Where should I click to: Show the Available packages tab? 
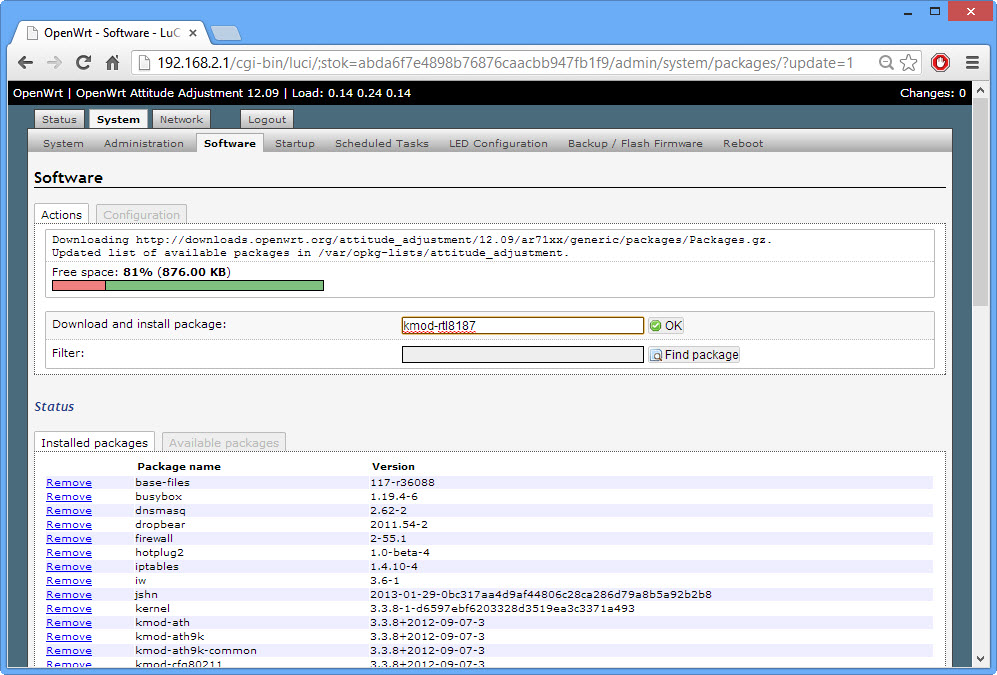224,442
